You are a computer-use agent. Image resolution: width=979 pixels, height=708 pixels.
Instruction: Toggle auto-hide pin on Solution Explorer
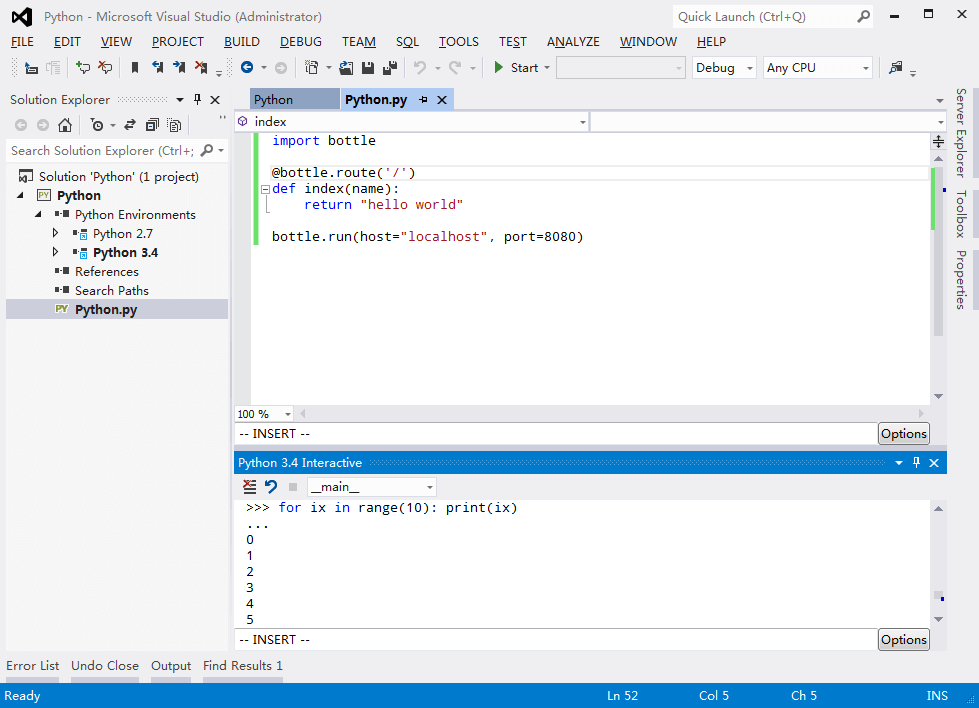pyautogui.click(x=197, y=100)
